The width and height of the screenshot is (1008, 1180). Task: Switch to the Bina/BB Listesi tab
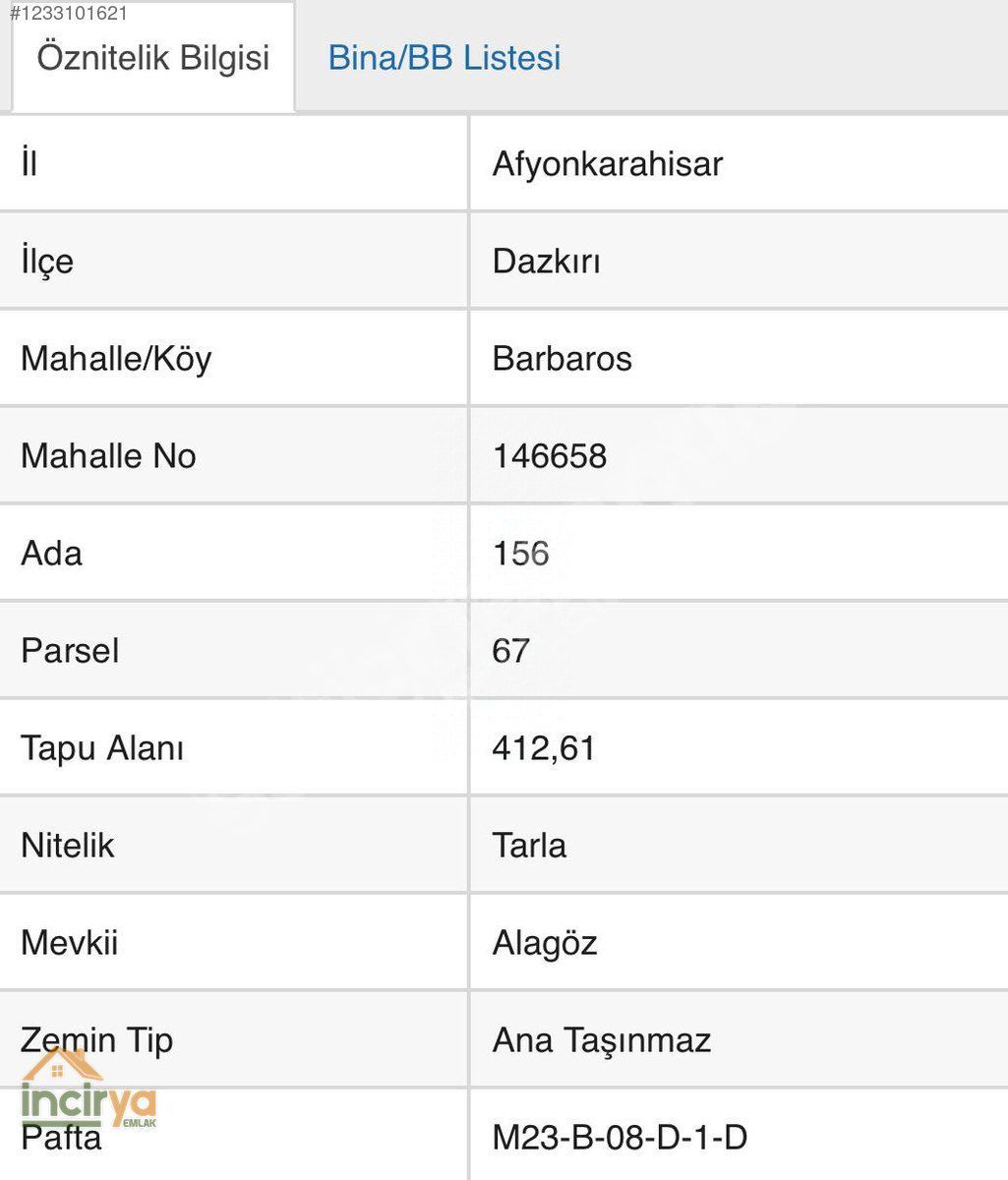coord(445,58)
